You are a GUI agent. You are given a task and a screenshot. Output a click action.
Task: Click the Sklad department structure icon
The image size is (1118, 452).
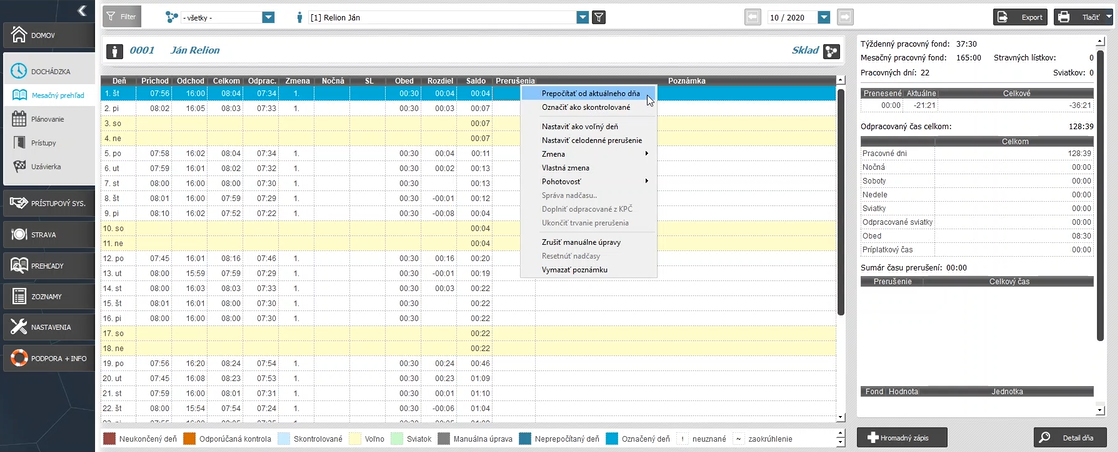831,51
